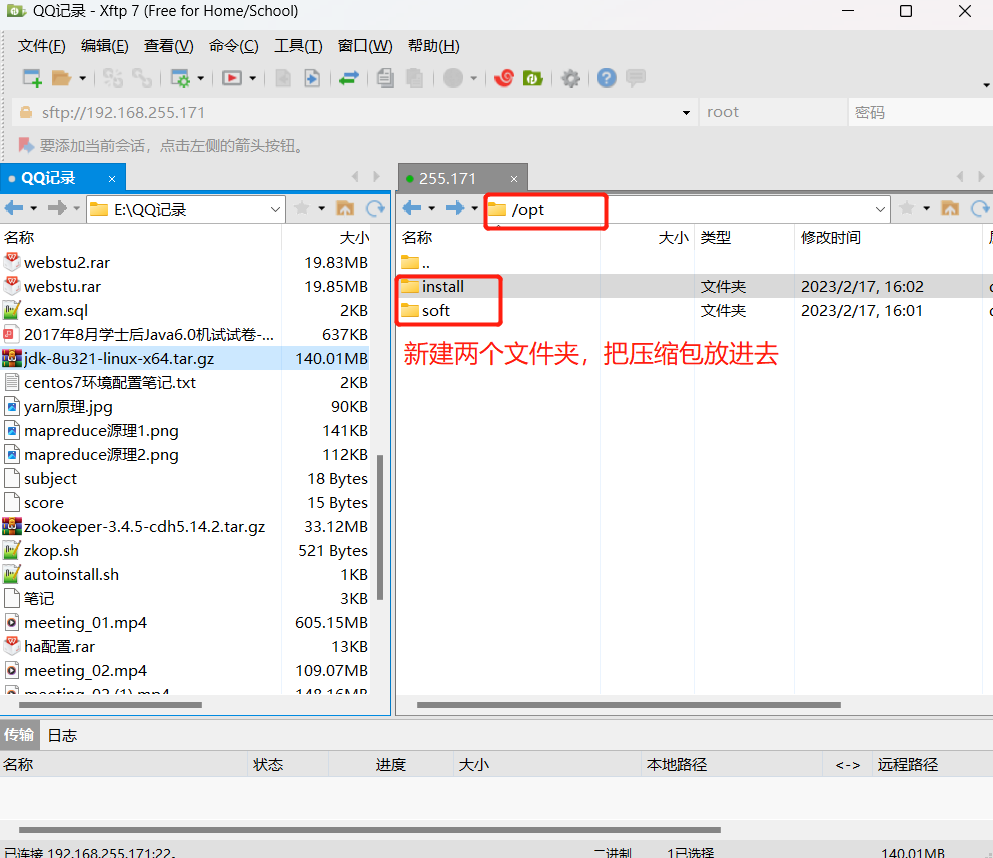Click local pane home folder icon

point(345,208)
